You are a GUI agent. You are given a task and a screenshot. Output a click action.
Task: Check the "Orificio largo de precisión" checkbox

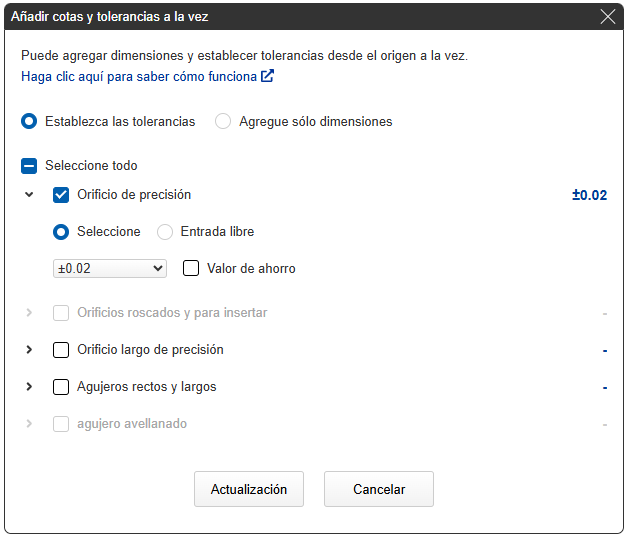61,350
